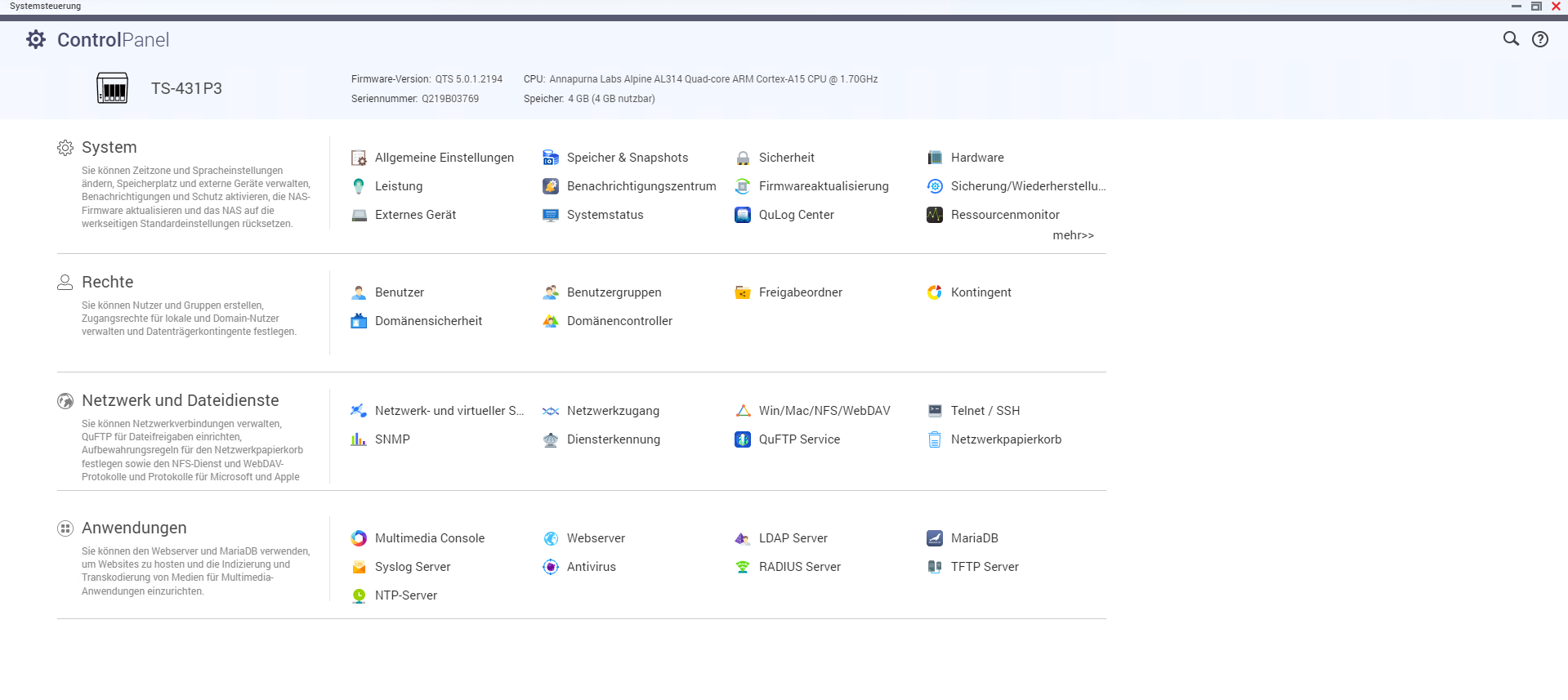
Task: Open Netzwerk- und virtueller Switch link
Action: [449, 411]
